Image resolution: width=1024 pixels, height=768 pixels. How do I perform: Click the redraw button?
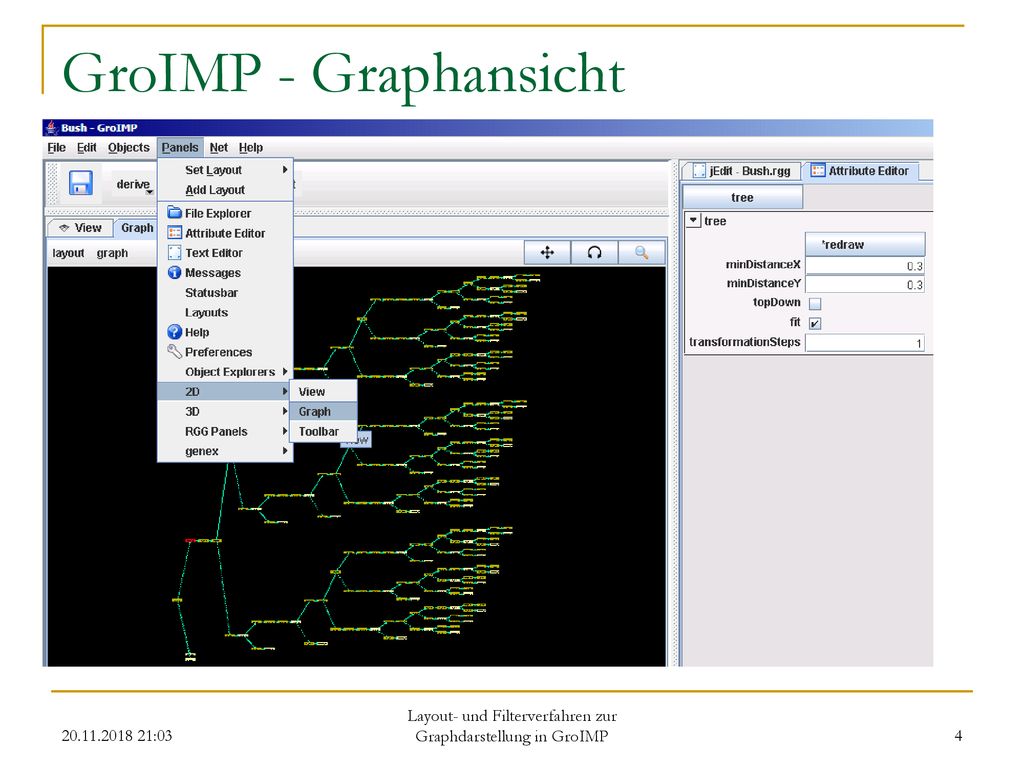[x=865, y=244]
